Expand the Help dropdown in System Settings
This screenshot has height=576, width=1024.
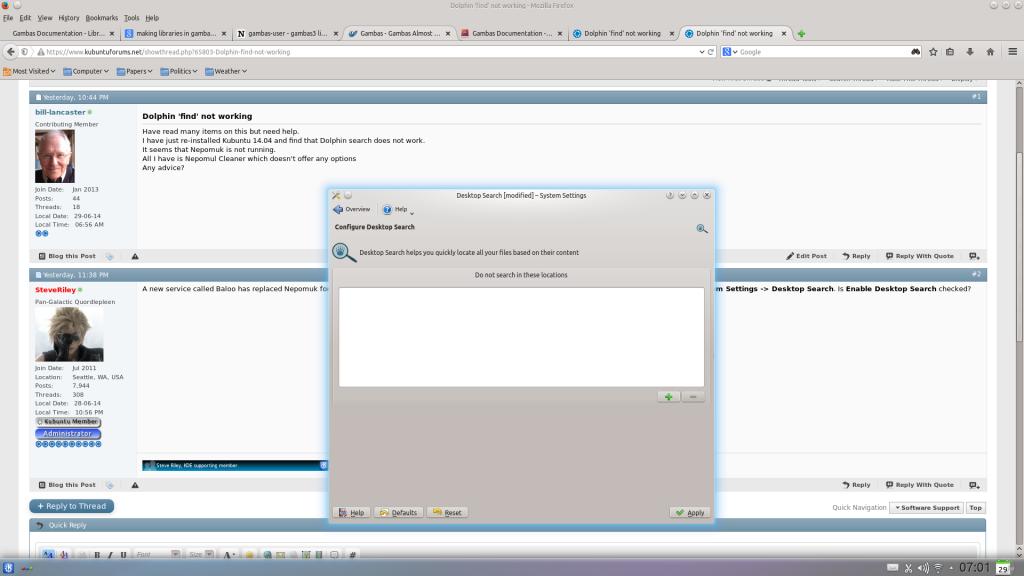click(x=398, y=210)
